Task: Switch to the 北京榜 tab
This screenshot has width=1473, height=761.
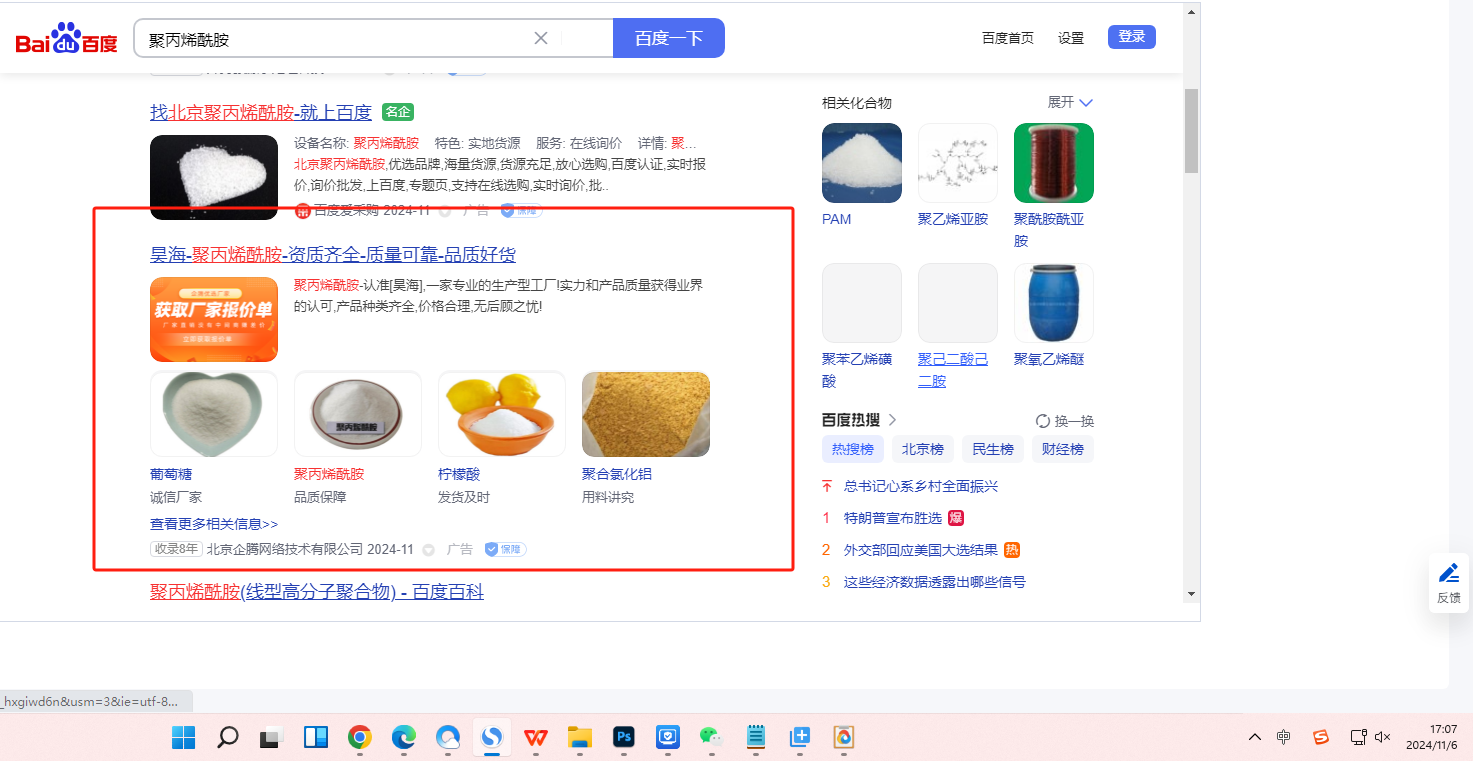Action: click(x=923, y=449)
